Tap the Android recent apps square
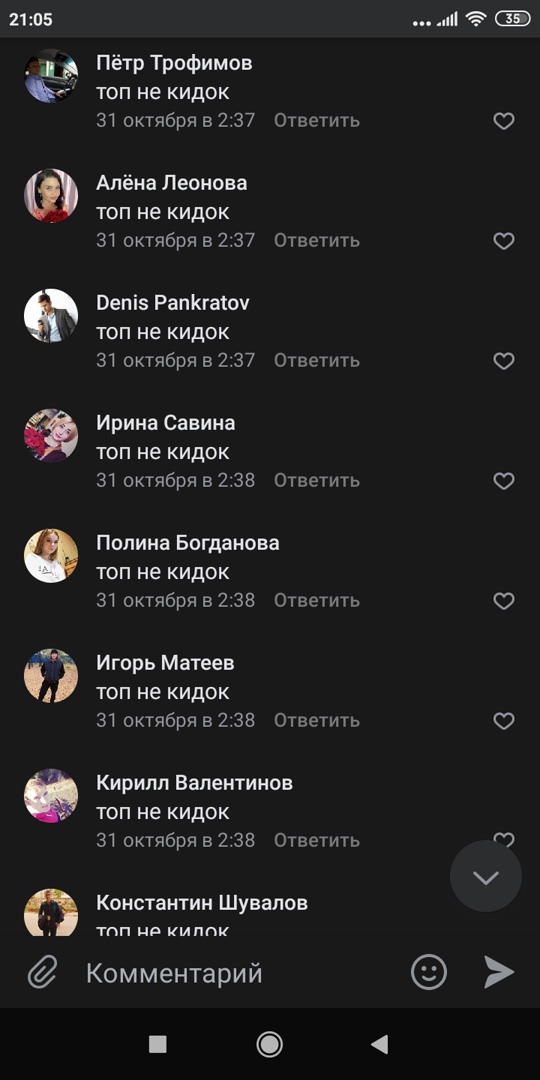 tap(158, 1044)
